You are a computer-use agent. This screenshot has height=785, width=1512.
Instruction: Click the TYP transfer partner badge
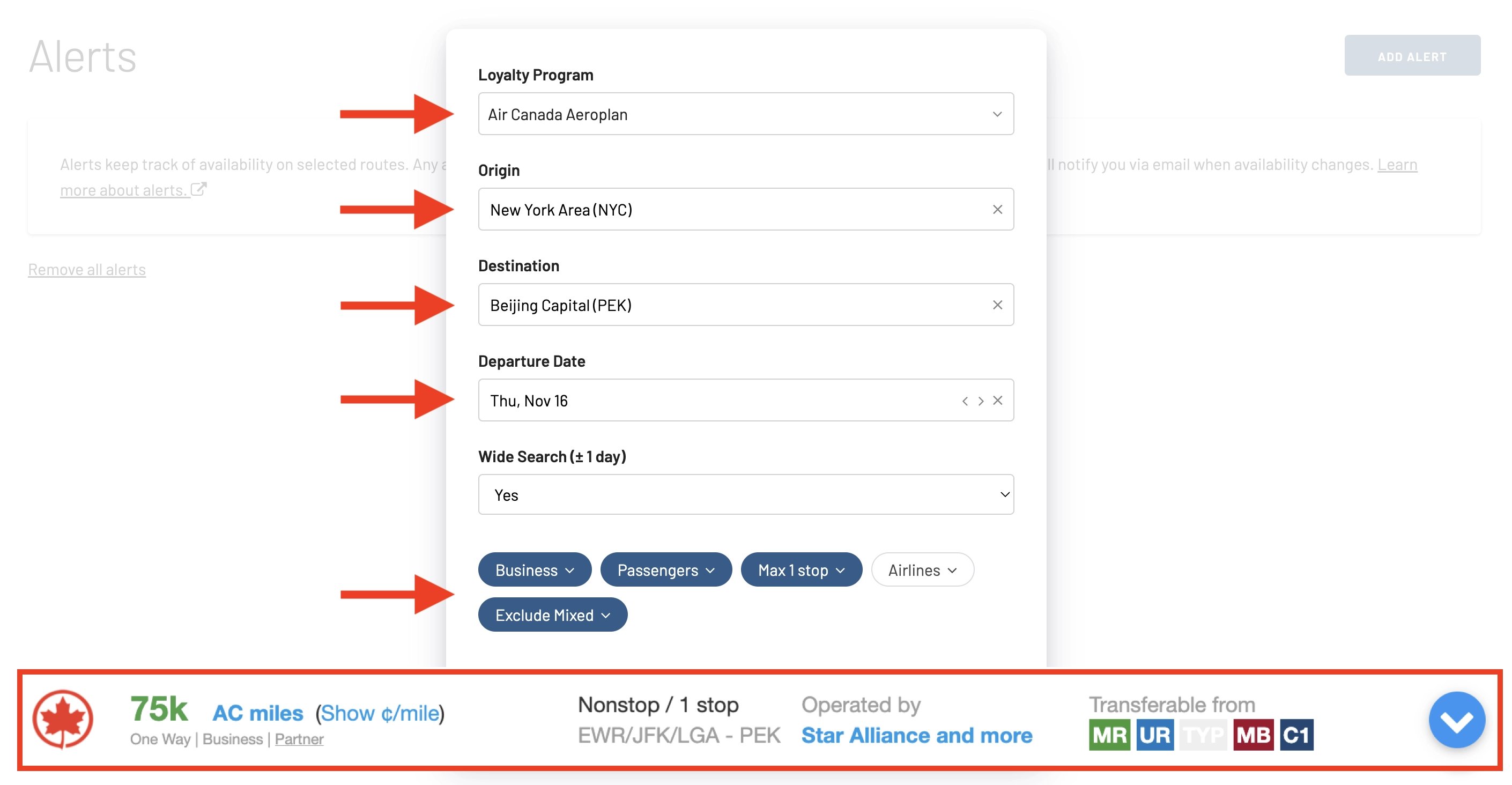[1203, 735]
